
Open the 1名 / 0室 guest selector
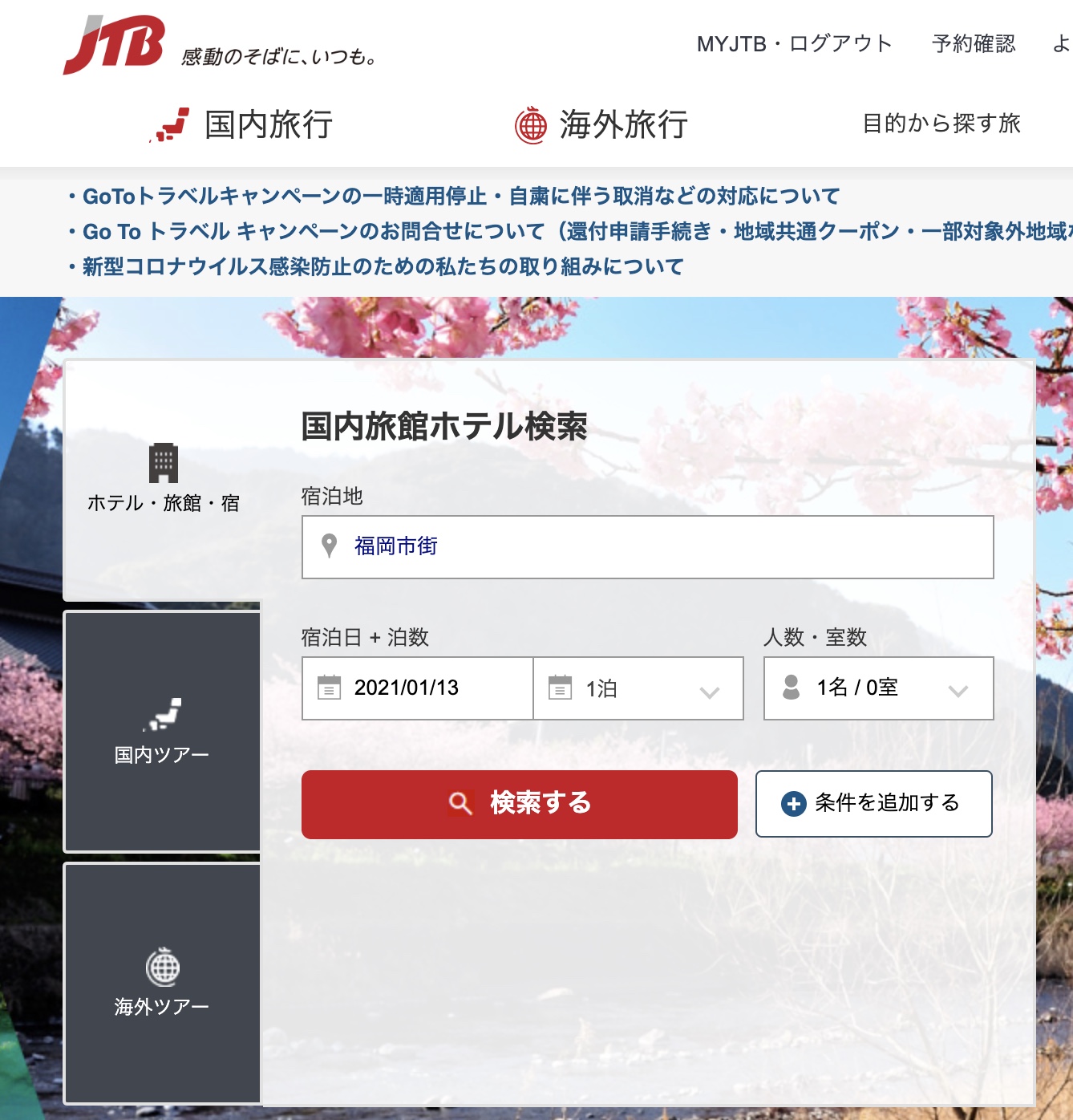click(878, 687)
